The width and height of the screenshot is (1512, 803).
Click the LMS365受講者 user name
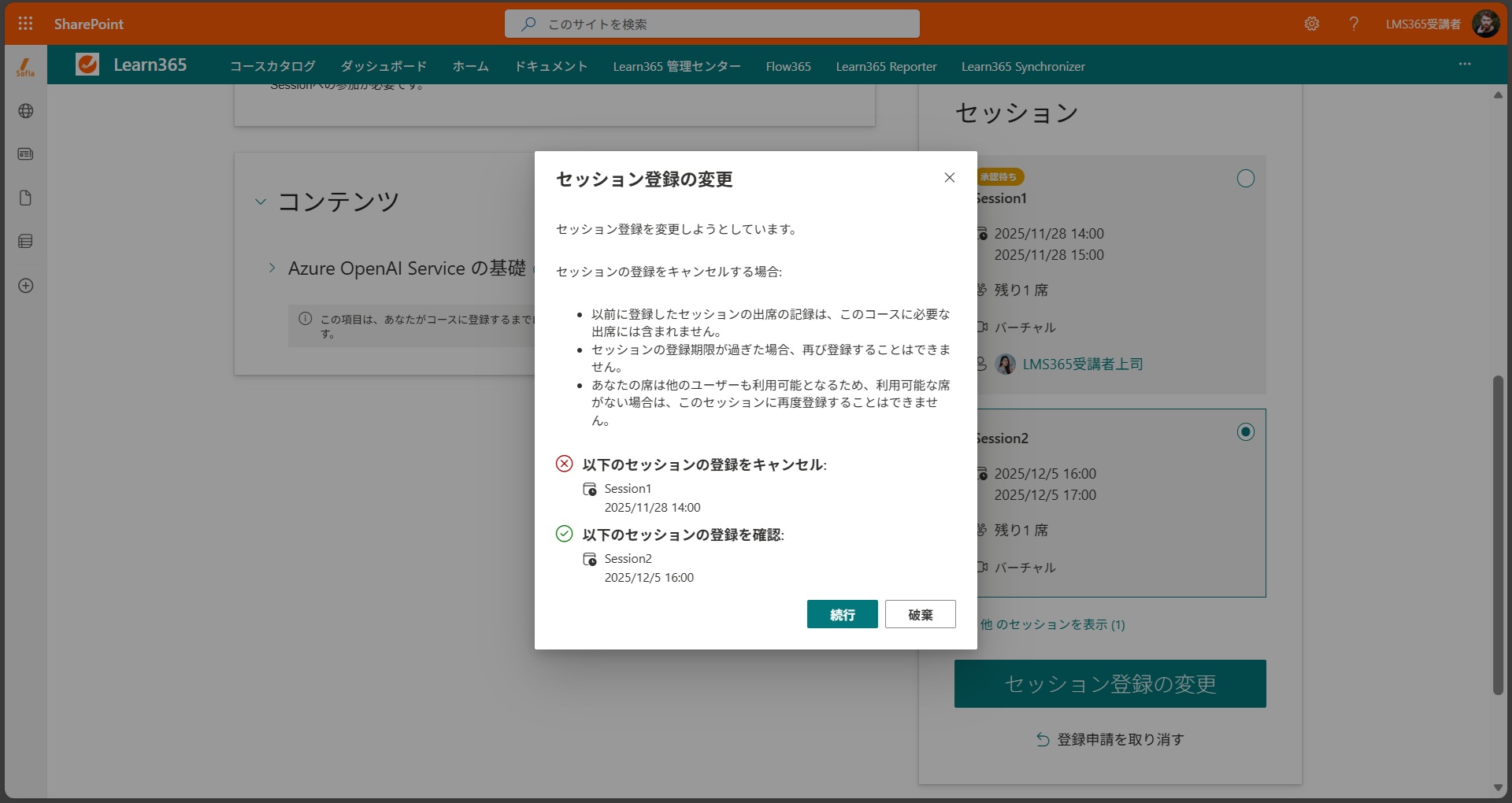pyautogui.click(x=1423, y=24)
